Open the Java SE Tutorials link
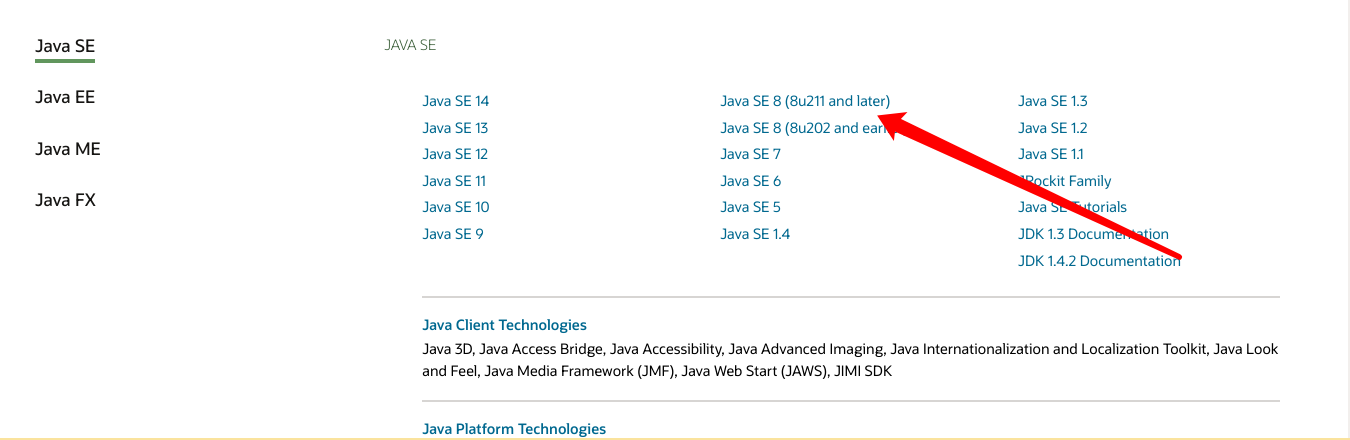The image size is (1350, 440). point(1072,207)
